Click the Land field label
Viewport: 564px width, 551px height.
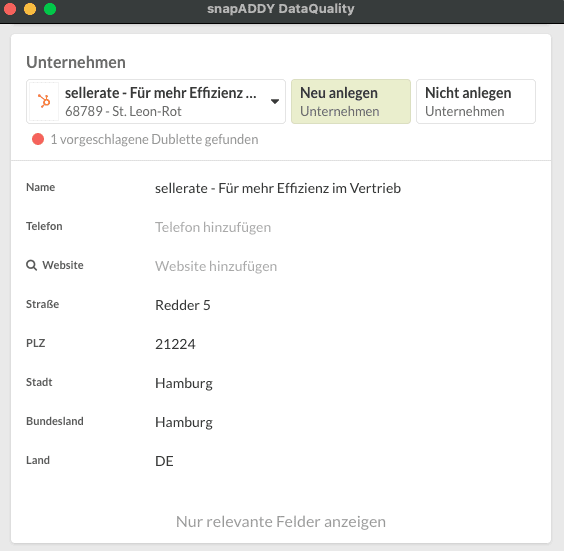pos(38,460)
